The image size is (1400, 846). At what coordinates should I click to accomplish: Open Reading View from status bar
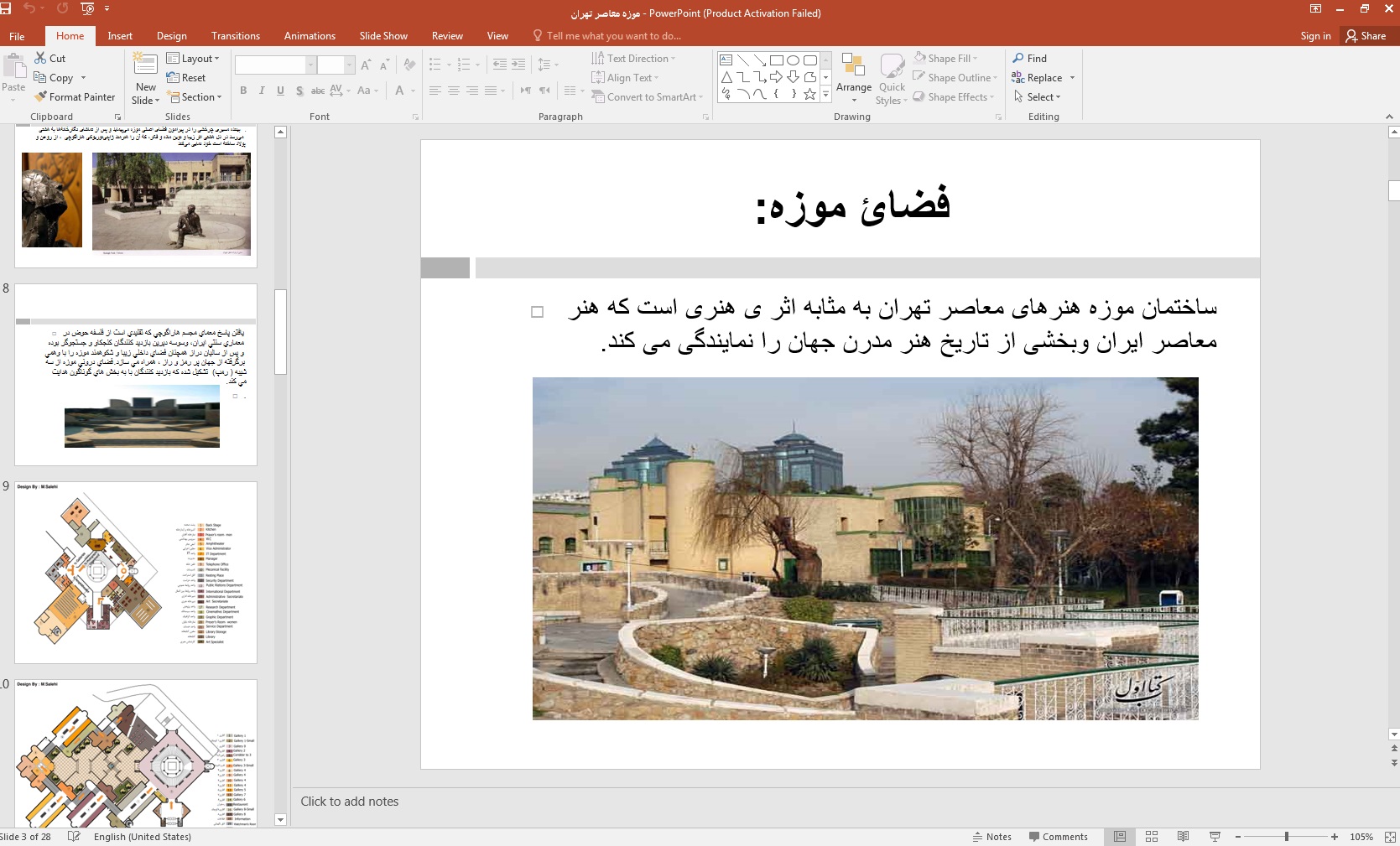1183,837
